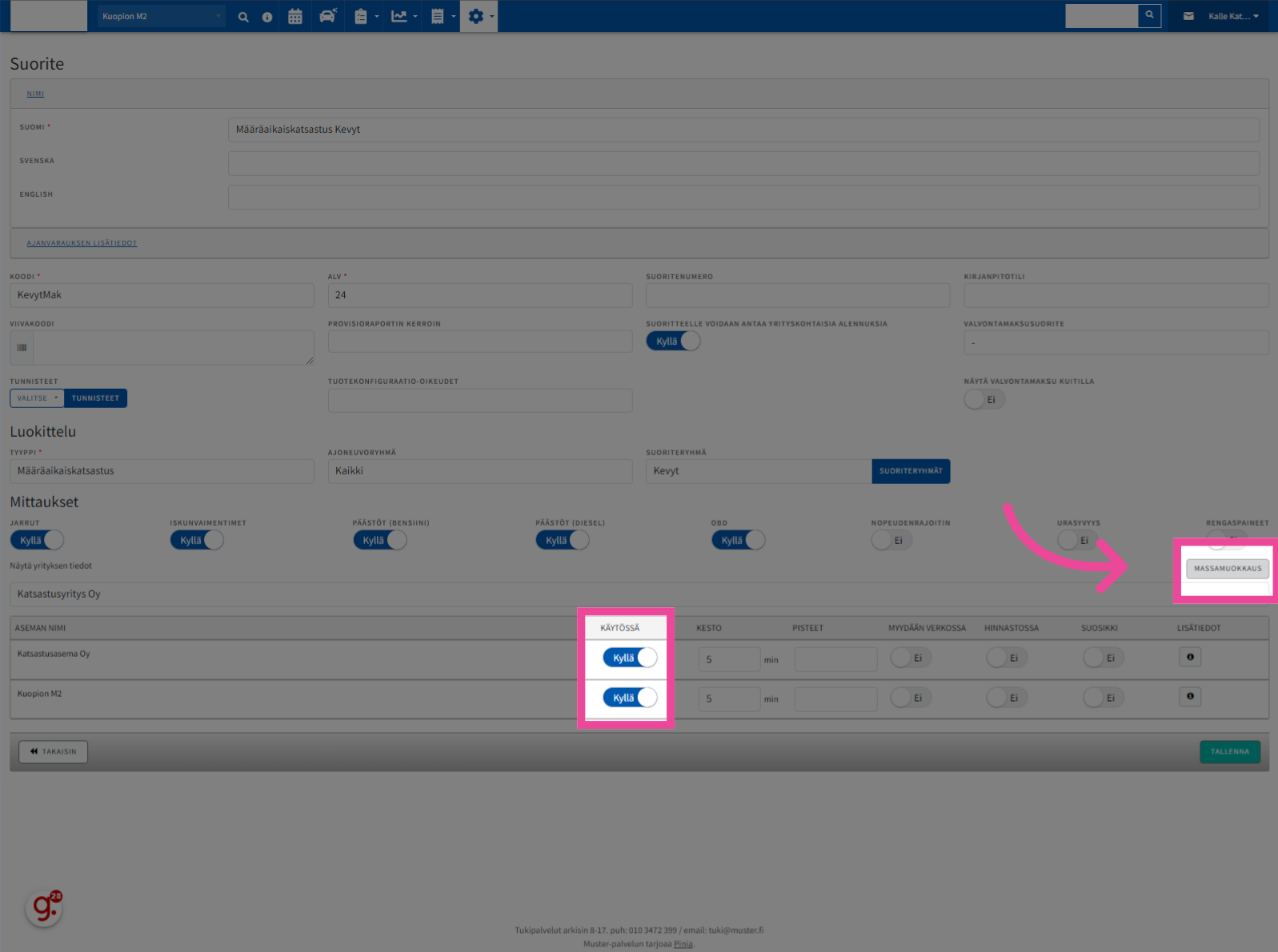Click the Massamuokkaus button
This screenshot has height=952, width=1278.
(1228, 569)
